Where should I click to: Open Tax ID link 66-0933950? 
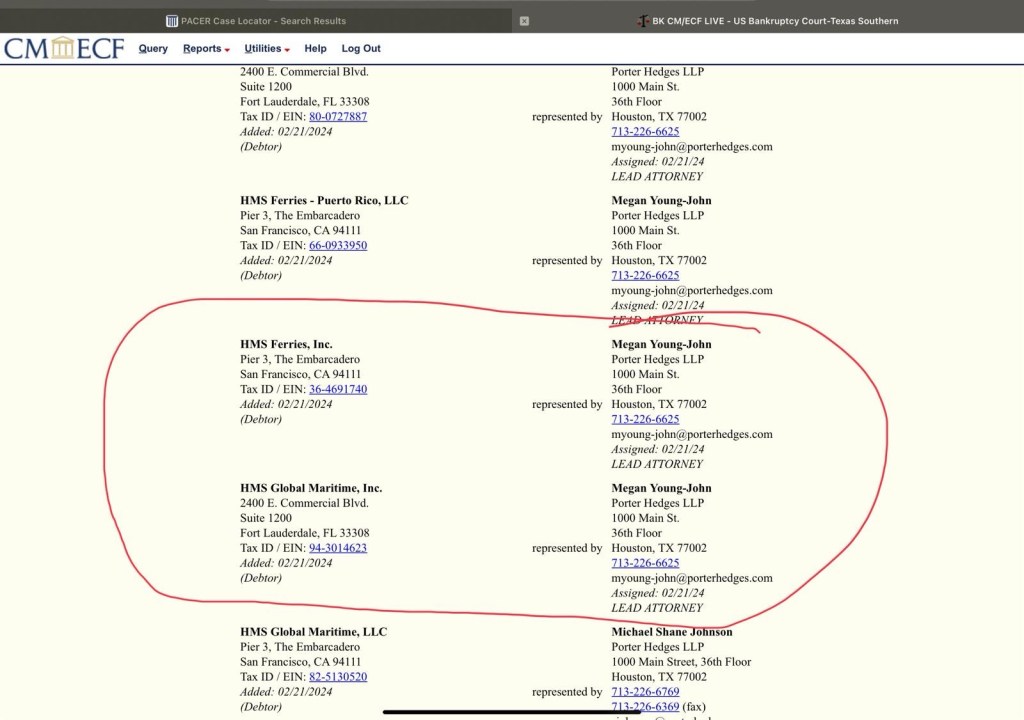point(338,245)
